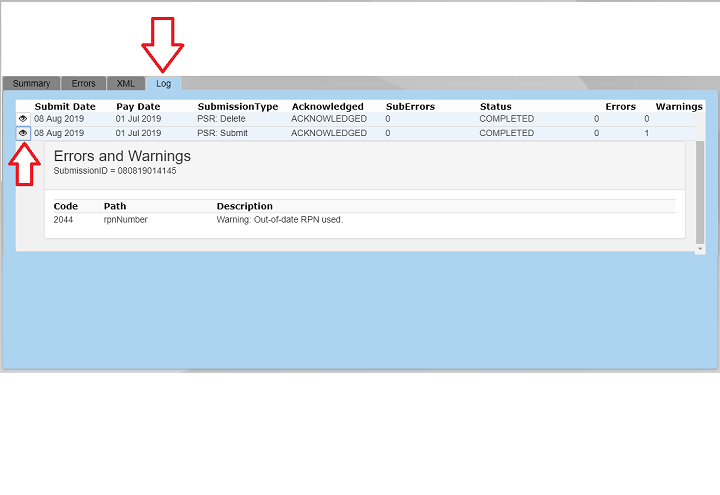Click the SubmissionType column header

click(238, 106)
